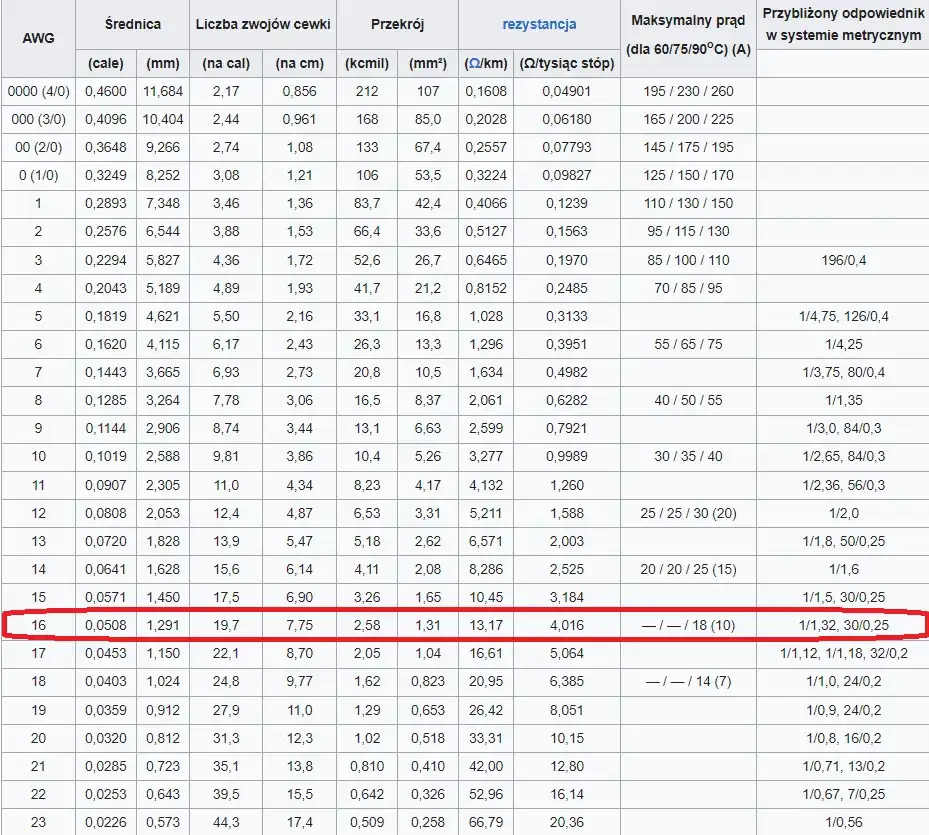Viewport: 929px width, 835px height.
Task: Click diameter value 7,348 mm
Action: (163, 203)
